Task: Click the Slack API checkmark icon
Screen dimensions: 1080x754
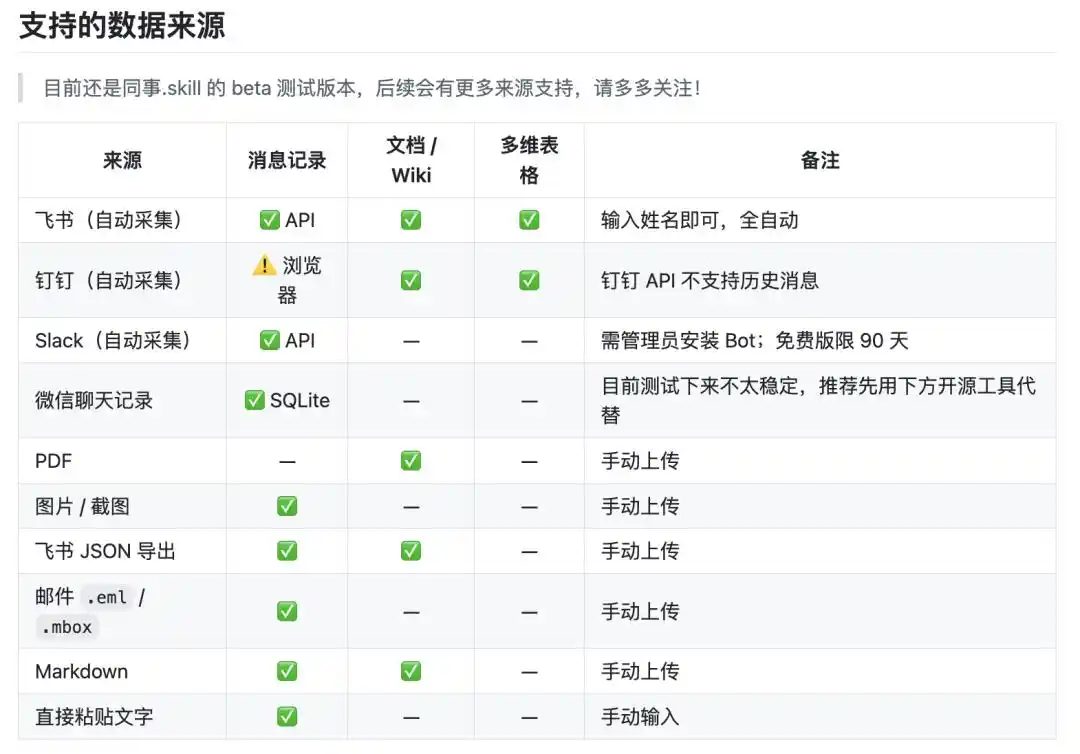Action: coord(269,340)
